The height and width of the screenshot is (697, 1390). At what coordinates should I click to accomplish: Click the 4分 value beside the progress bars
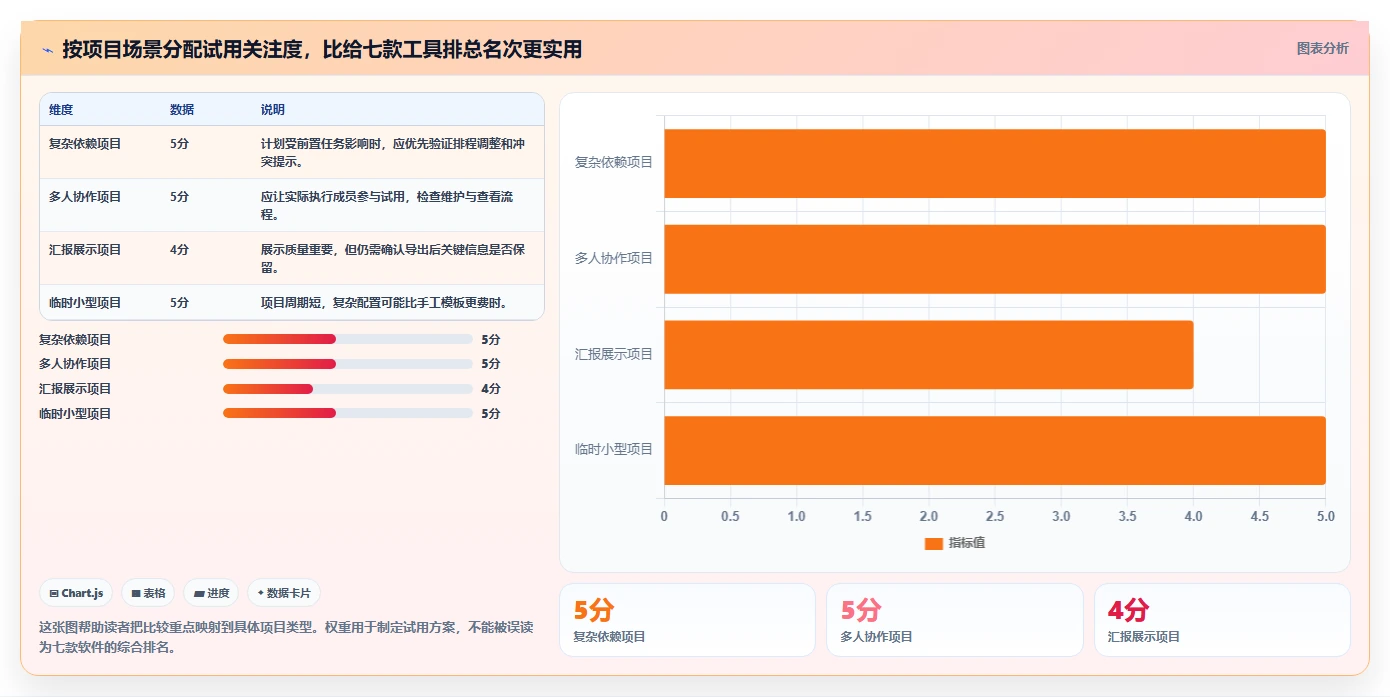click(490, 389)
